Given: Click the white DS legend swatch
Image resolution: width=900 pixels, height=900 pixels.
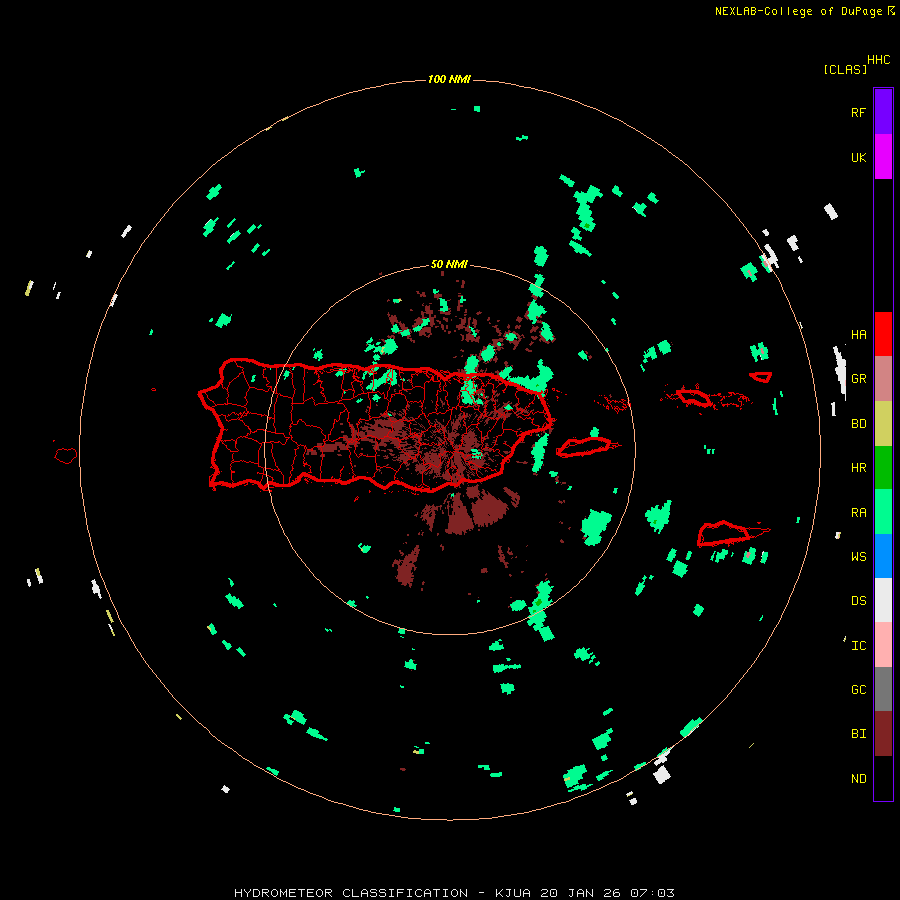Looking at the screenshot, I should pos(883,600).
